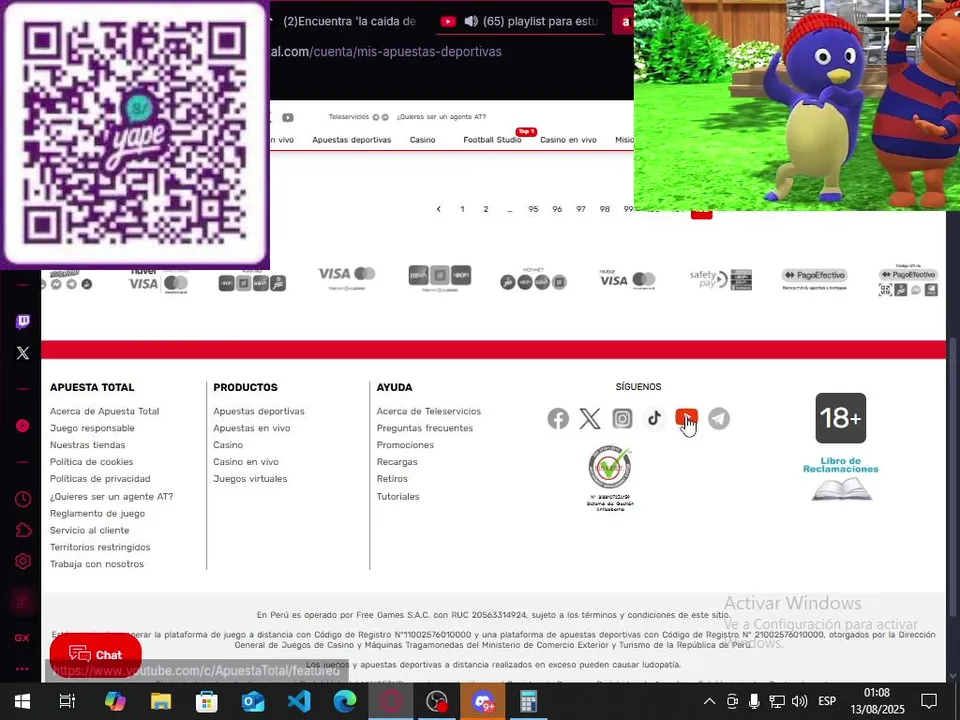Open Recargas under Ayuda

pyautogui.click(x=397, y=462)
